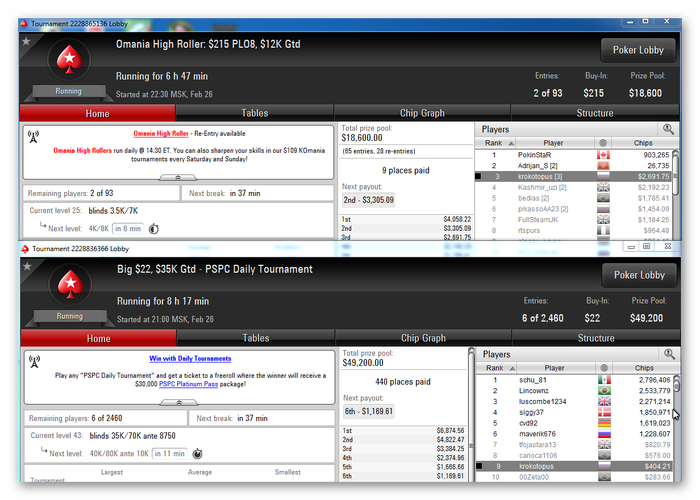The height and width of the screenshot is (500, 700).
Task: Click 'in 11 min' next level timer
Action: point(170,454)
